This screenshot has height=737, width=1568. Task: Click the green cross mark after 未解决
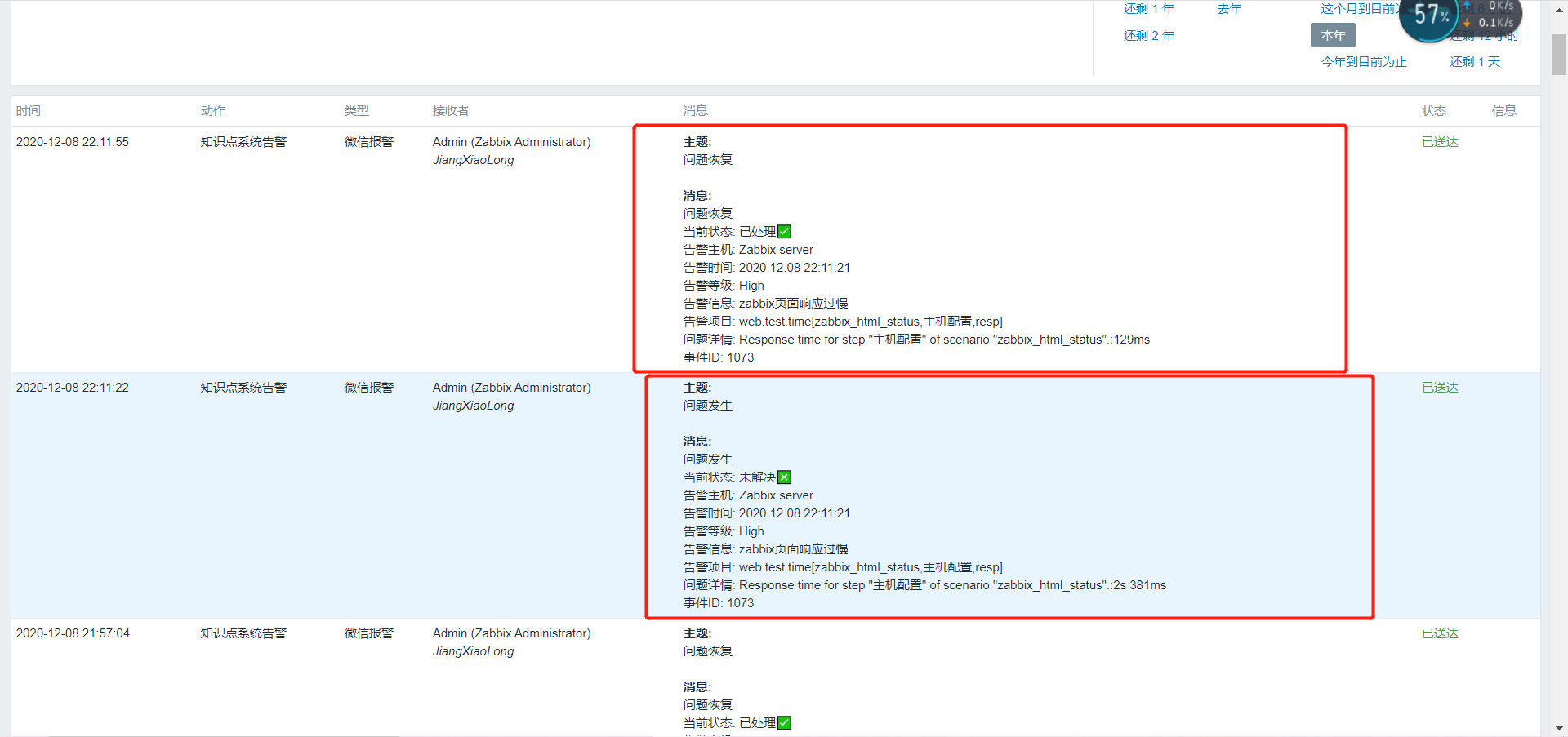click(785, 477)
